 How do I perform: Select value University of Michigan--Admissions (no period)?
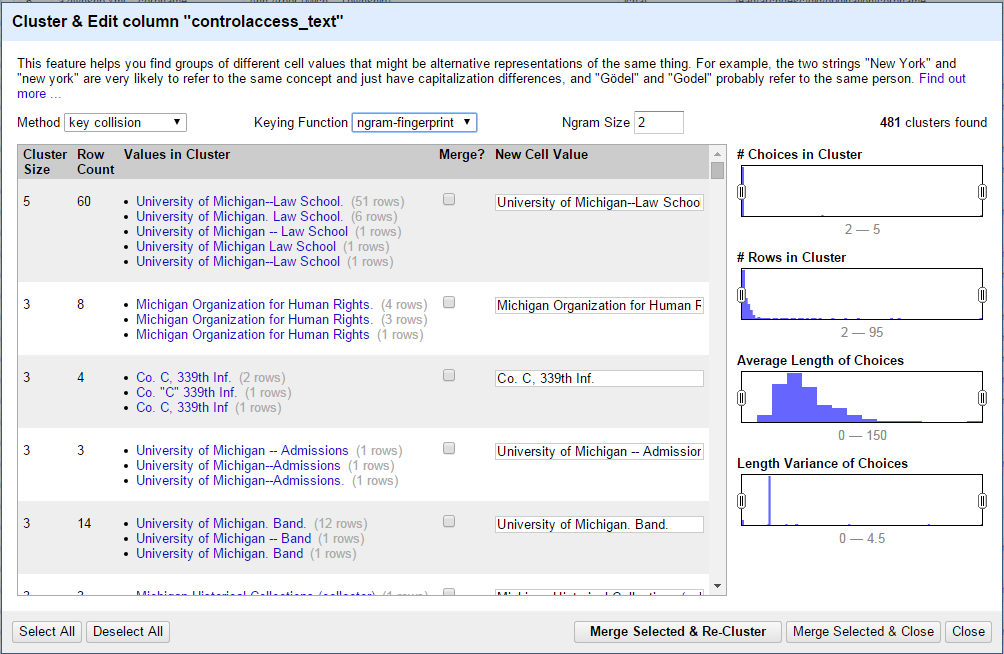click(238, 466)
